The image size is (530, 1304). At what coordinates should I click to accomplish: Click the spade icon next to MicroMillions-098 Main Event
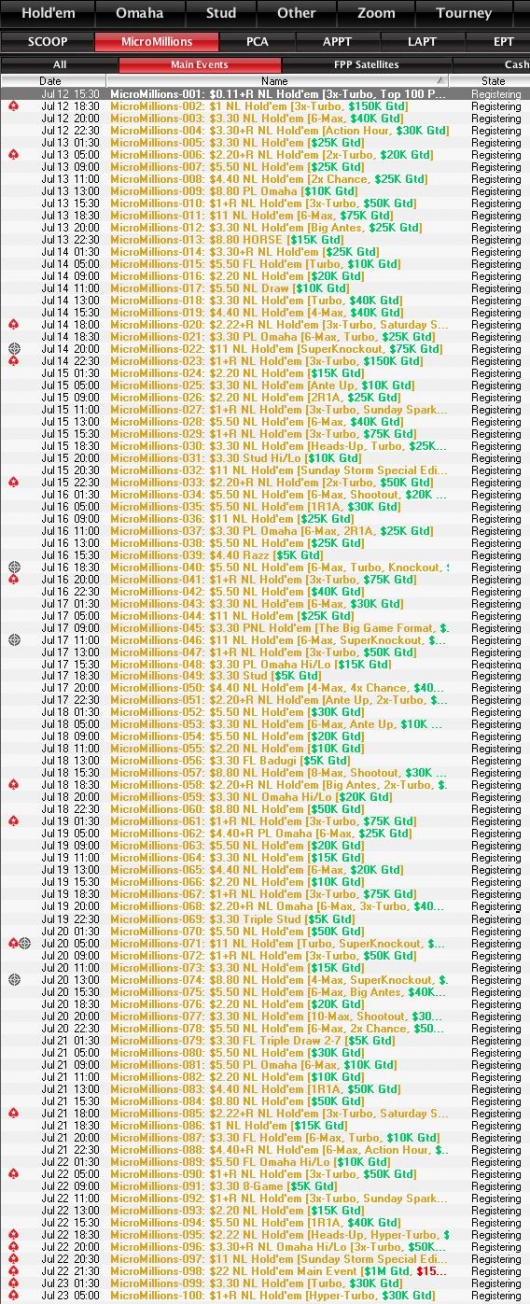click(13, 1270)
